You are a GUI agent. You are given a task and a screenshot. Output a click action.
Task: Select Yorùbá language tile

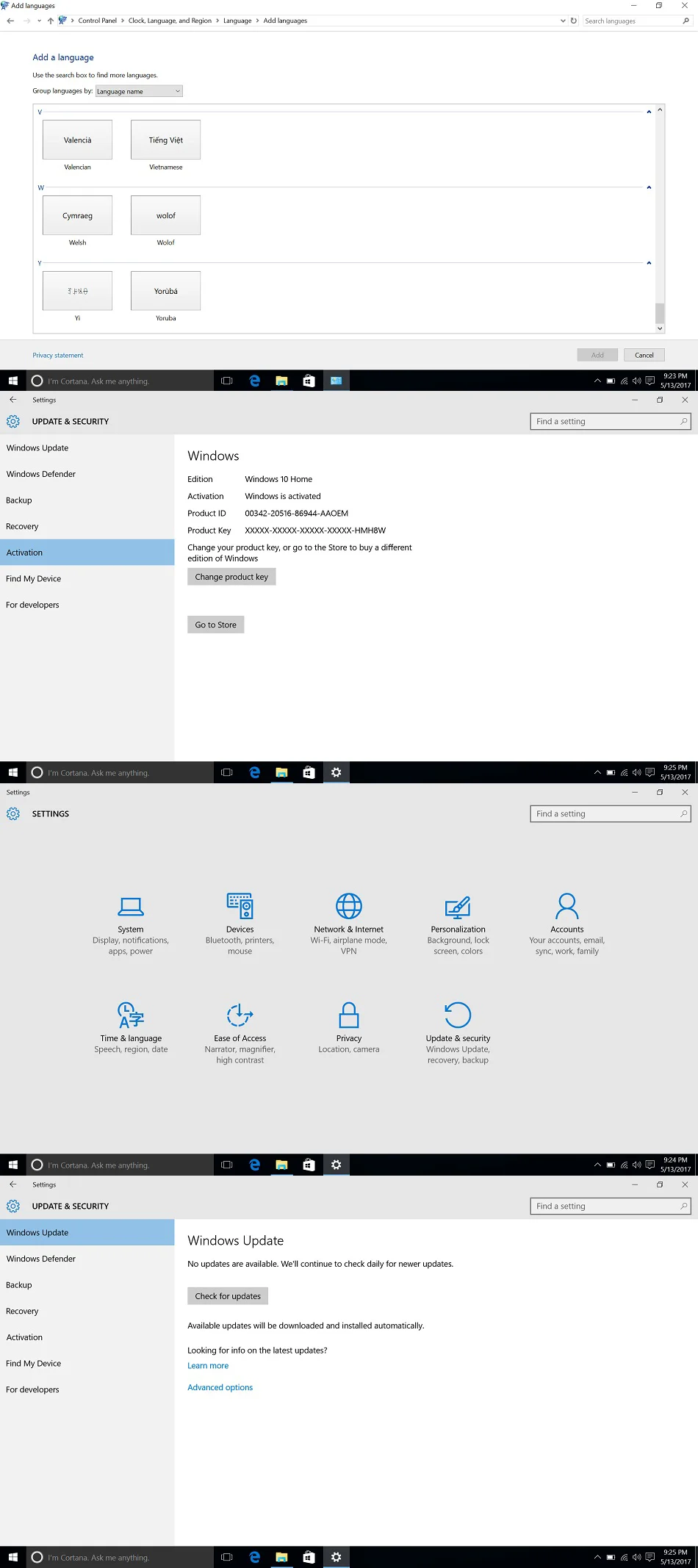coord(166,291)
